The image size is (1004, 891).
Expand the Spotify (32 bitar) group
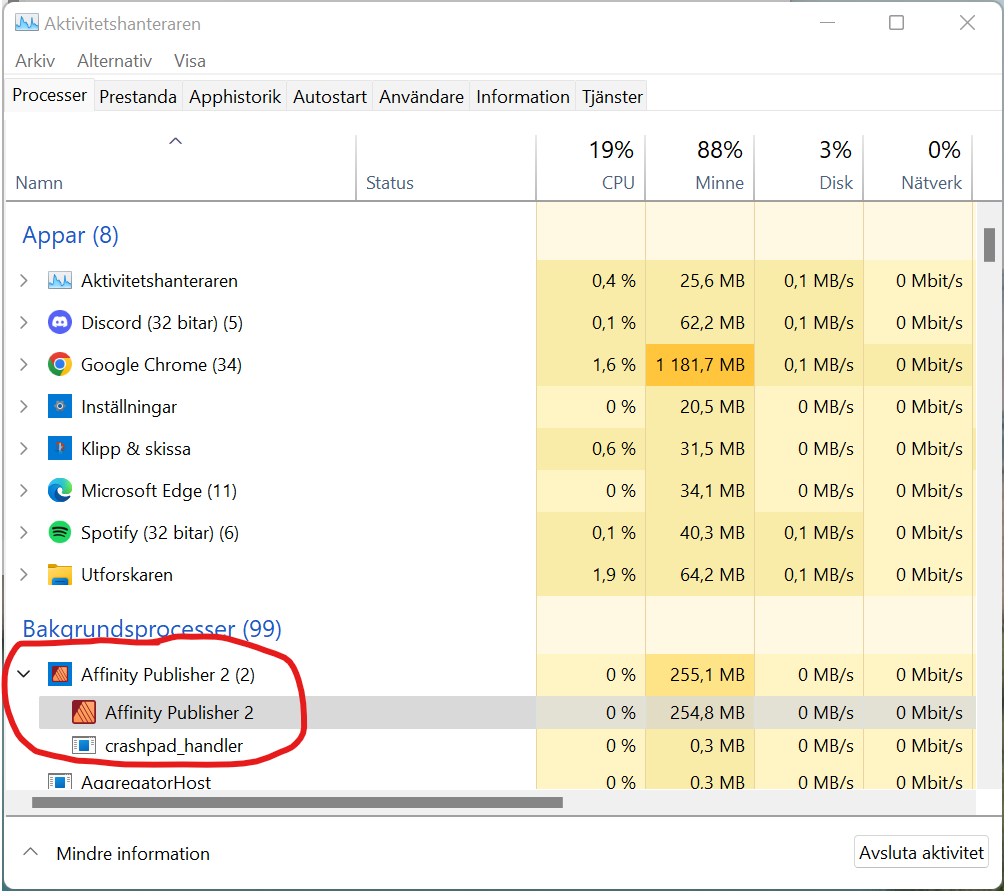tap(24, 532)
